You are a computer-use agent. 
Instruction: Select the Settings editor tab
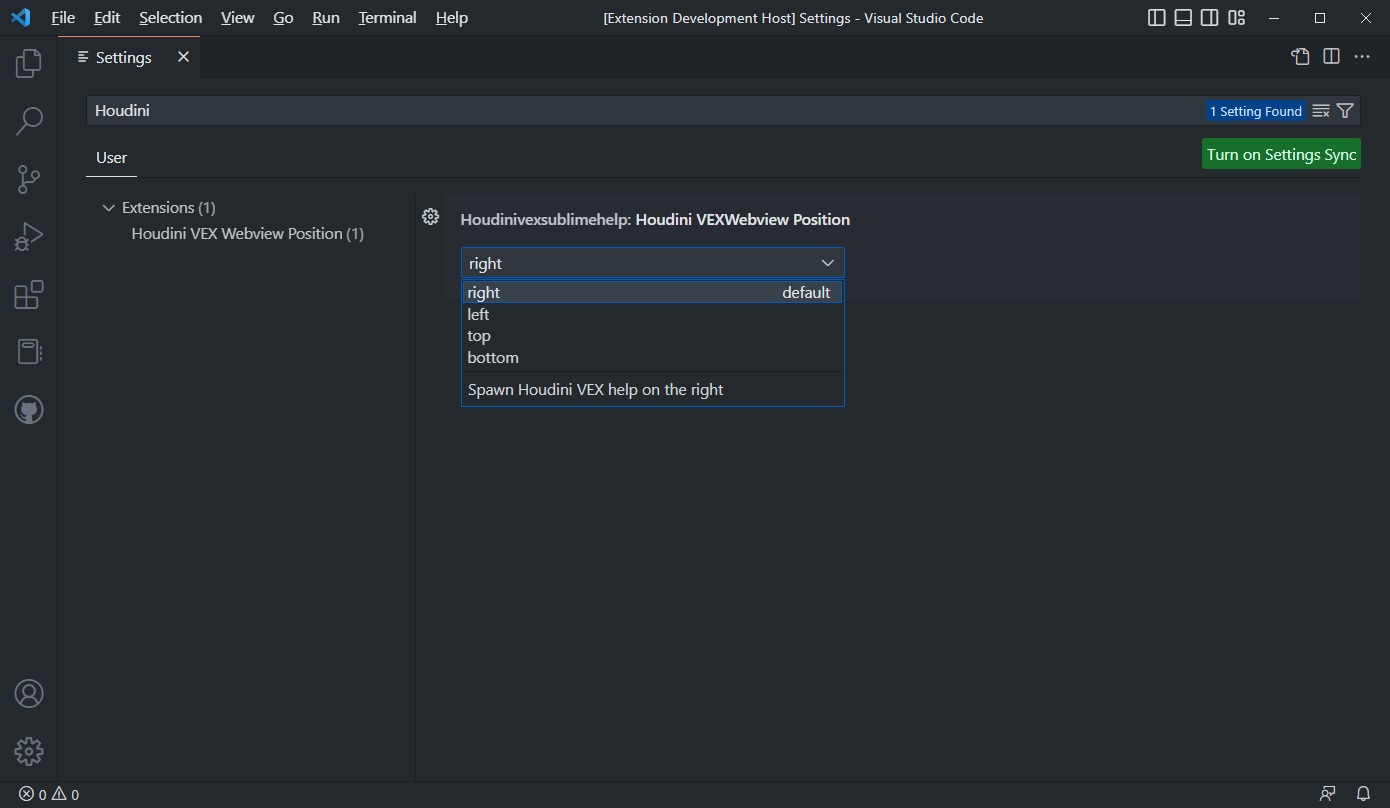[x=129, y=57]
